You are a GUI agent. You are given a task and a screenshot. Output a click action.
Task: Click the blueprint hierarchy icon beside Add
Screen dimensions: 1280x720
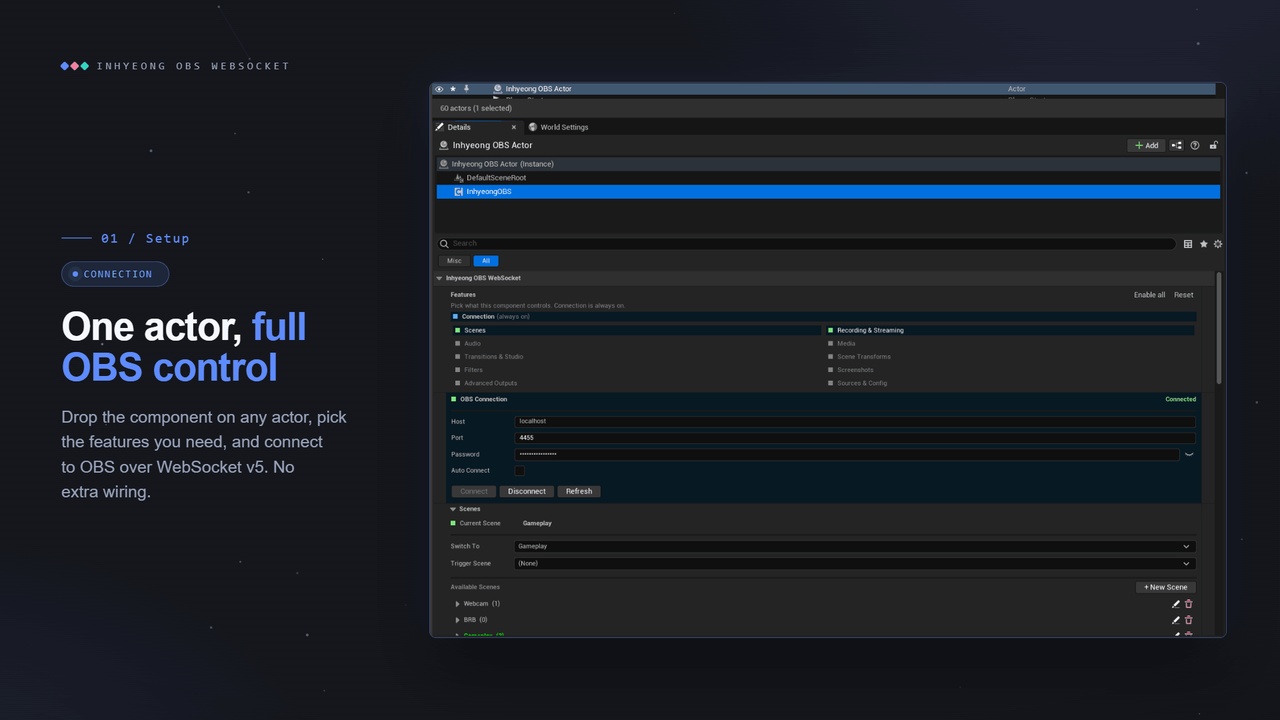[x=1177, y=145]
